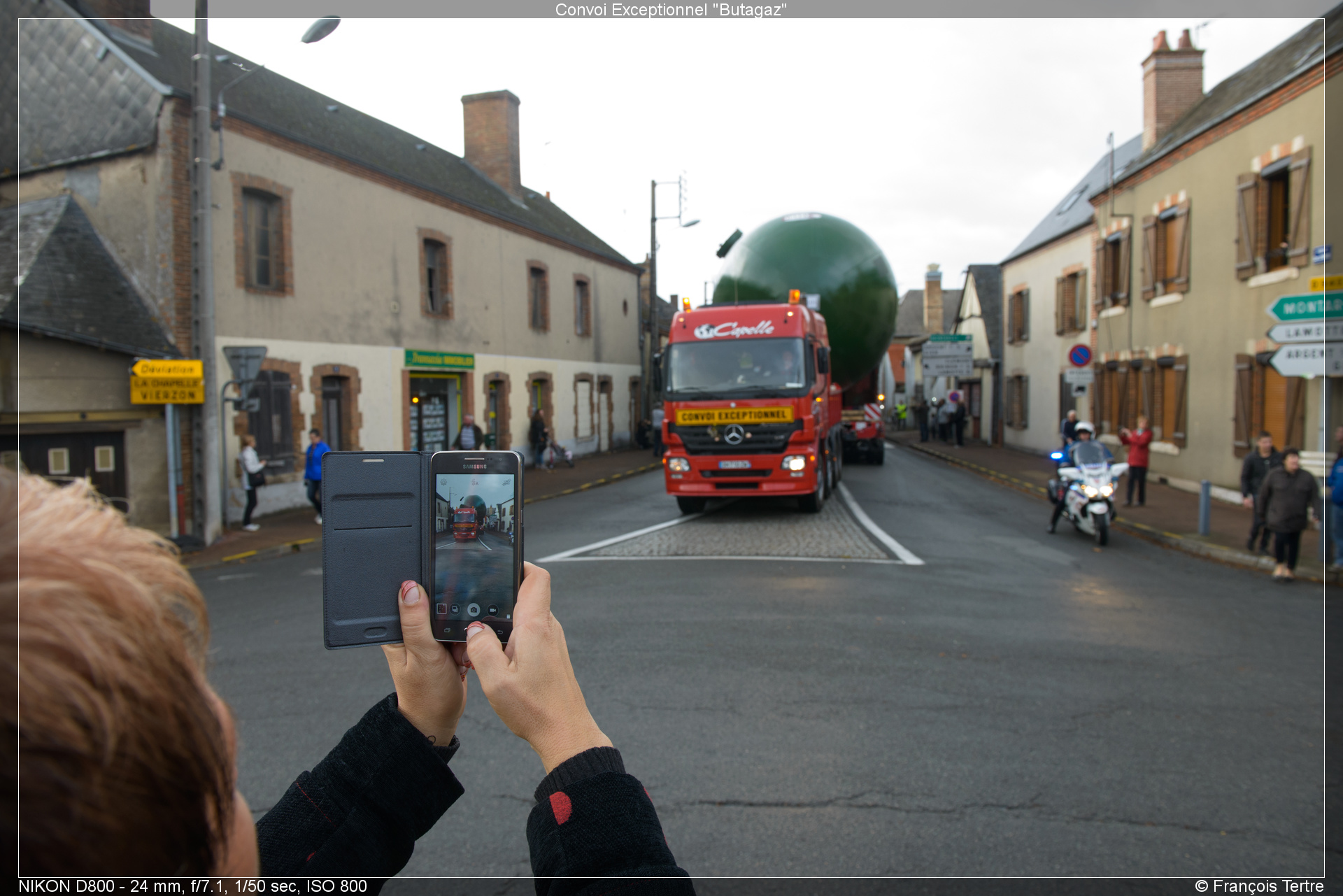Click the © François Tertre credit
The width and height of the screenshot is (1343, 896).
(1259, 886)
